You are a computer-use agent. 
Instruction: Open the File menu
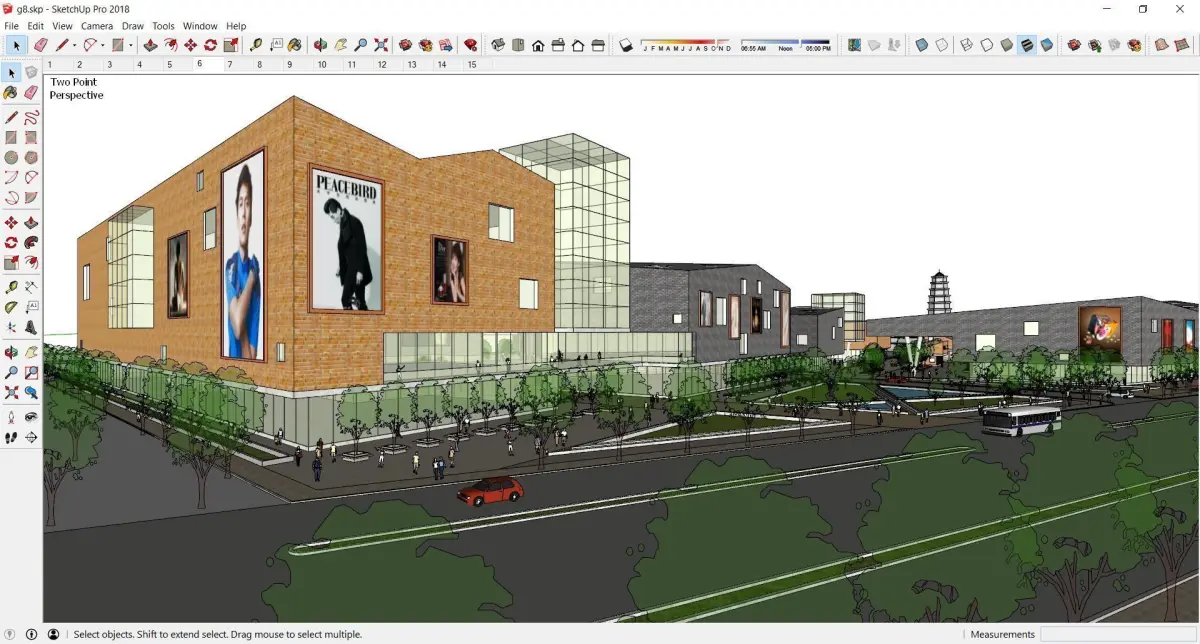point(12,26)
